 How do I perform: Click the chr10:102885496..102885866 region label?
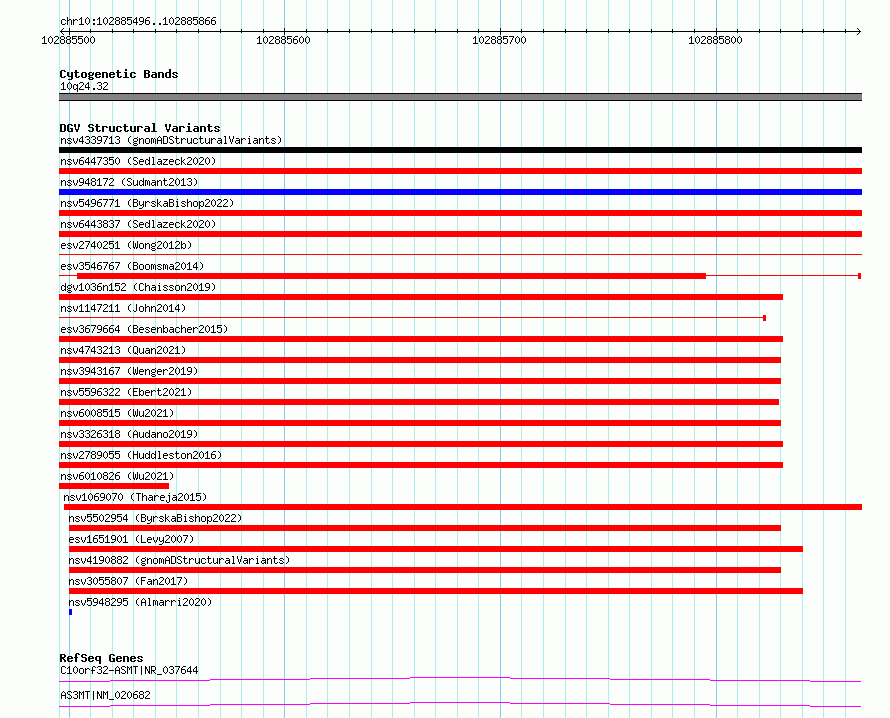point(138,22)
